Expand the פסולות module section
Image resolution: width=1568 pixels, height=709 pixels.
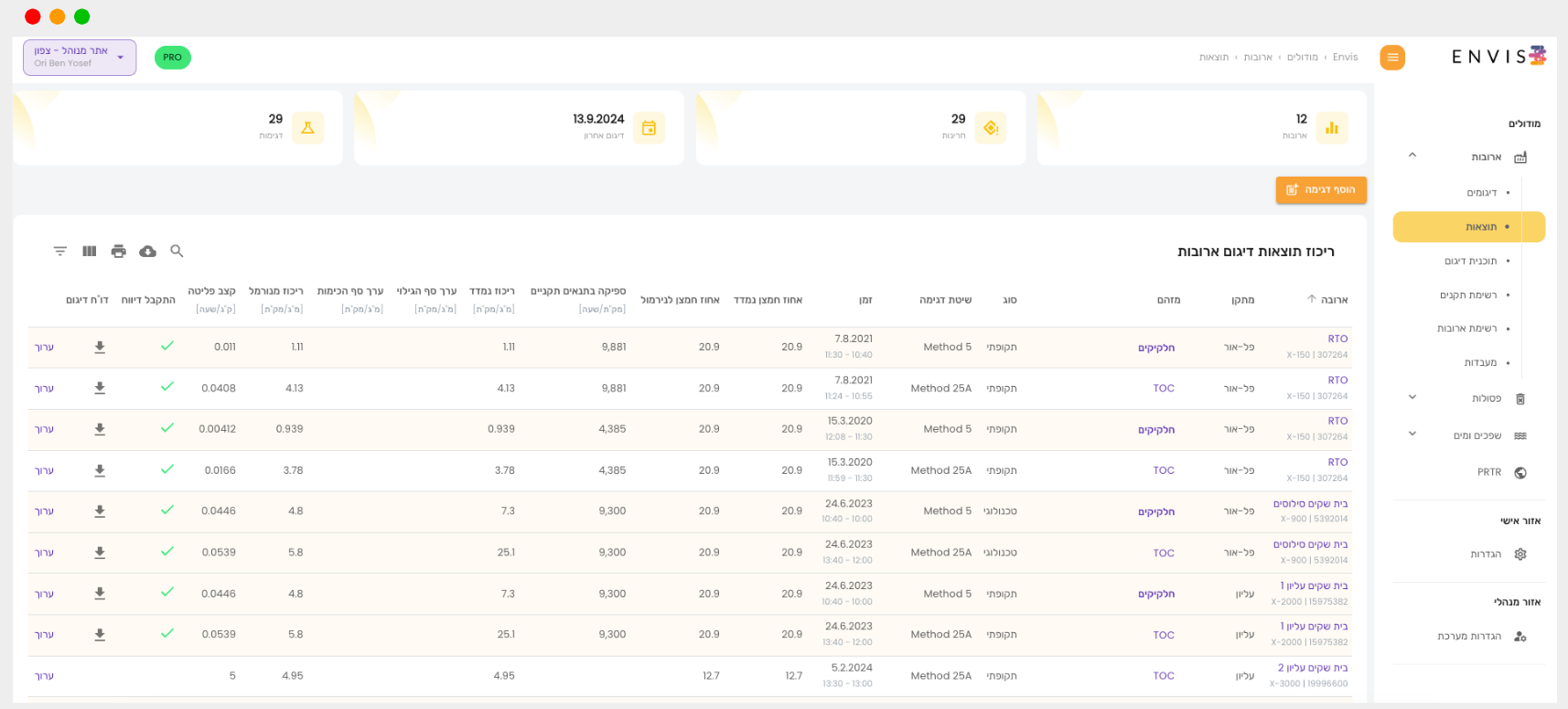click(x=1412, y=398)
